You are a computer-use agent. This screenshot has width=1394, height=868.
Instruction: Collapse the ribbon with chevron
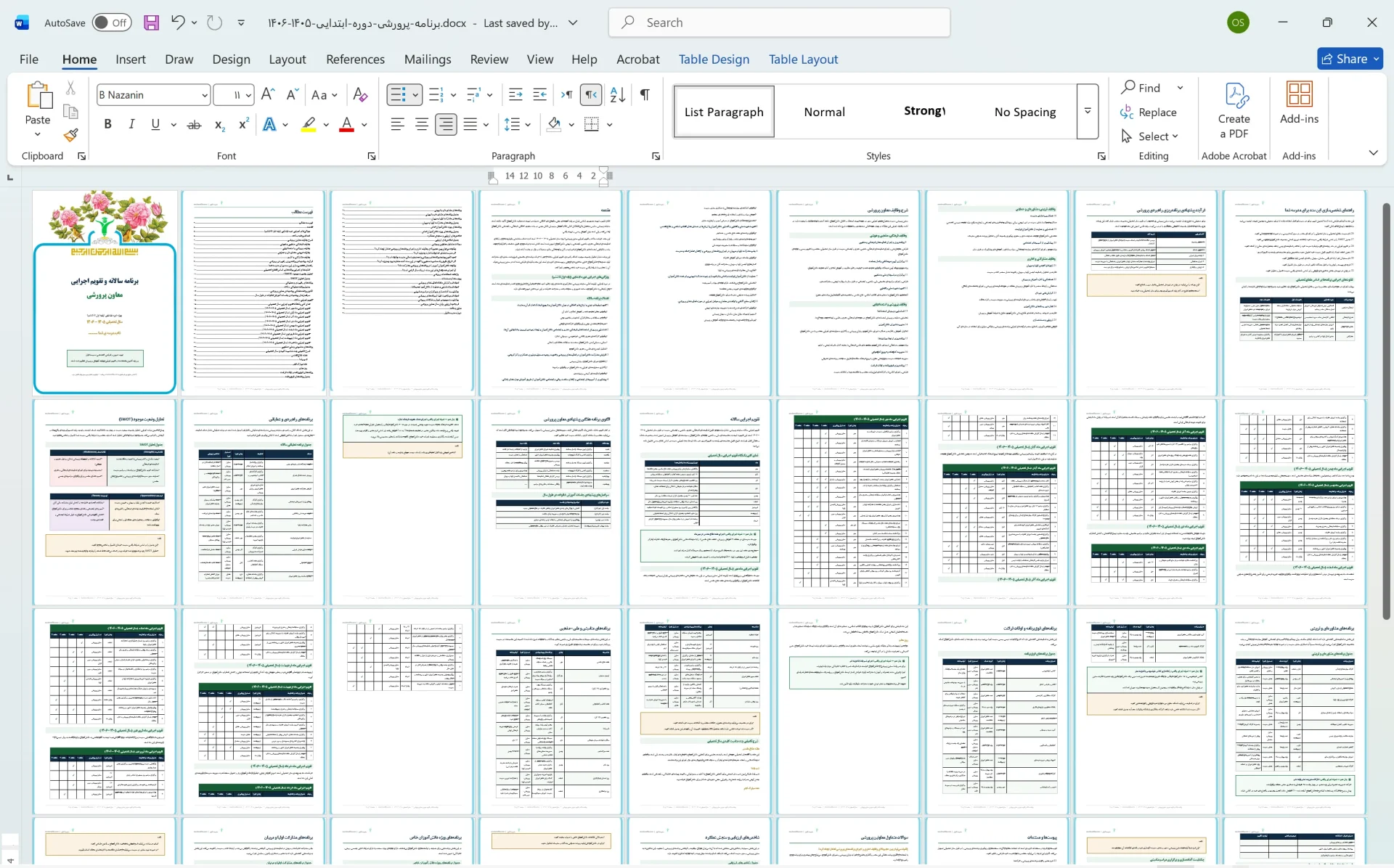point(1373,152)
